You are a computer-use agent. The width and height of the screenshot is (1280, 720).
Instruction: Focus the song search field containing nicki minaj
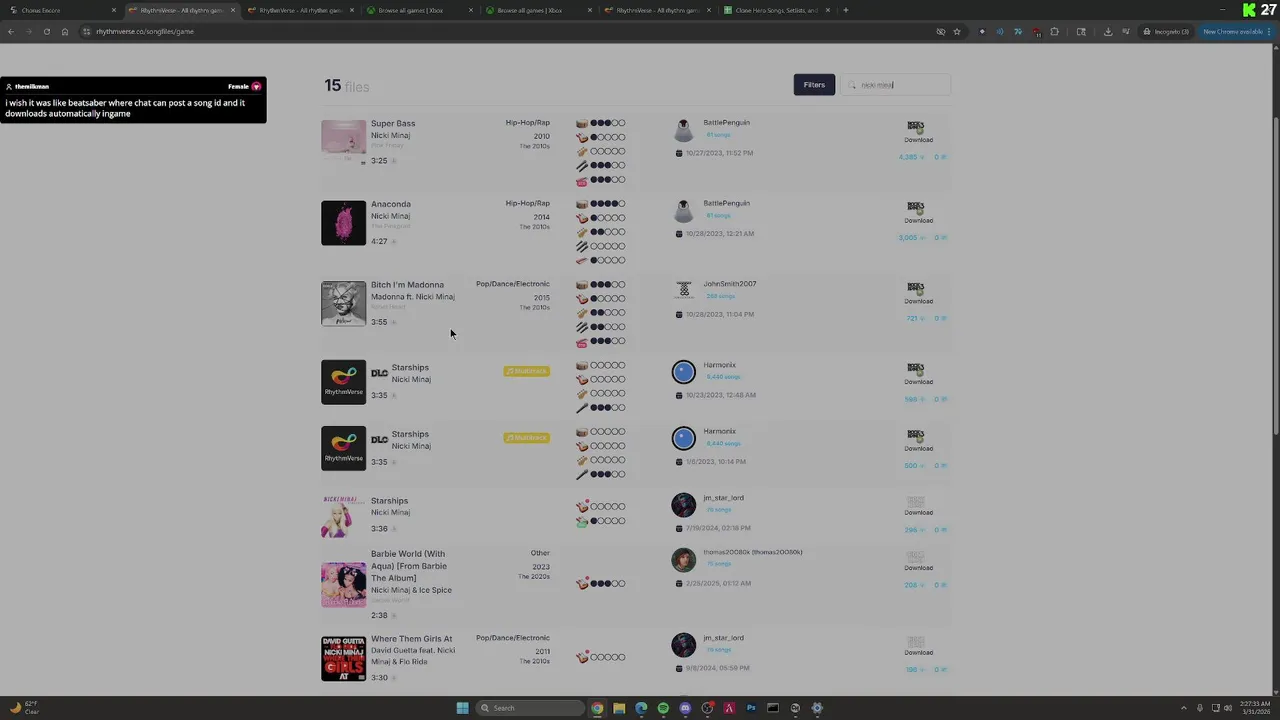895,85
